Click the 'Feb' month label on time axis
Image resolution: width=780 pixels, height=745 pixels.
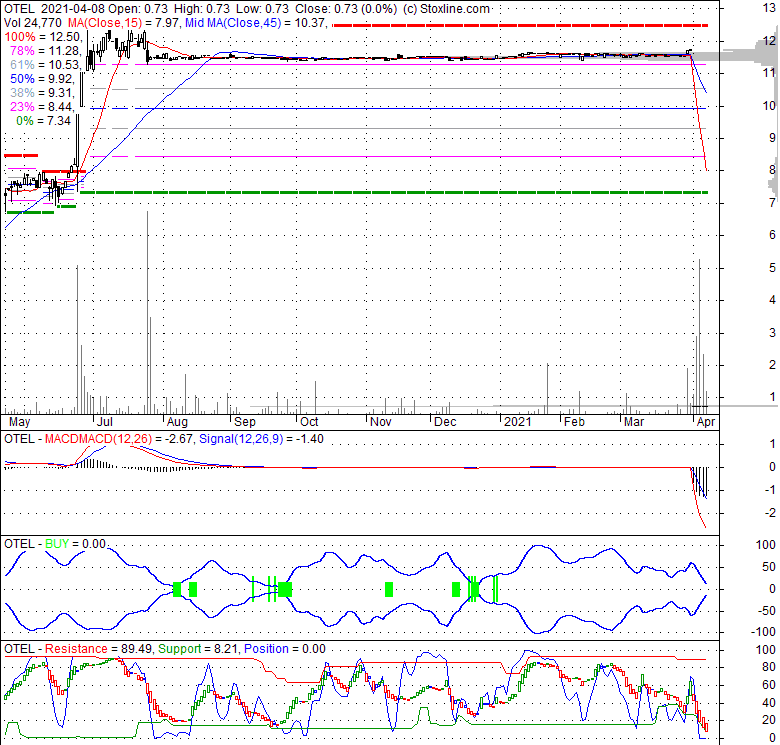(x=574, y=422)
